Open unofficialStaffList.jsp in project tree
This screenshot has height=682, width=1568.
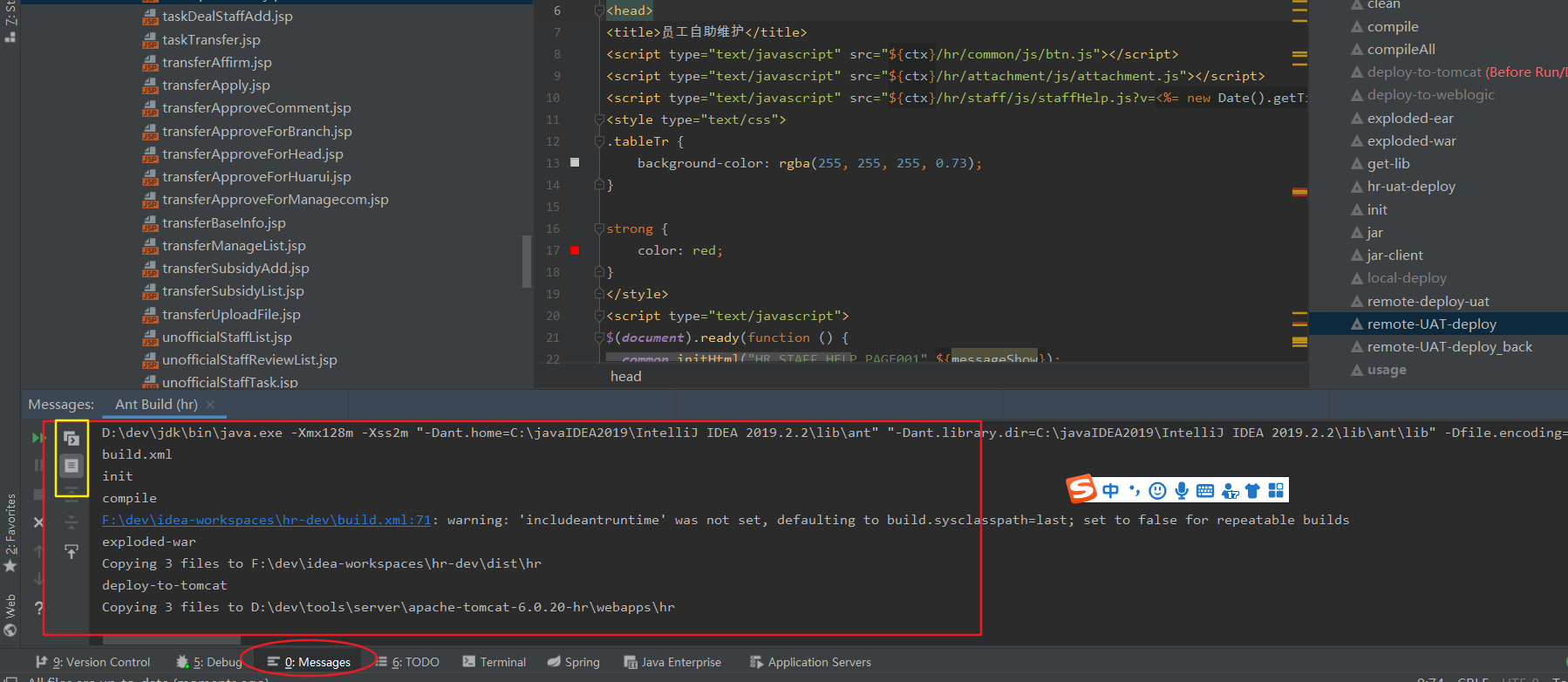click(227, 338)
